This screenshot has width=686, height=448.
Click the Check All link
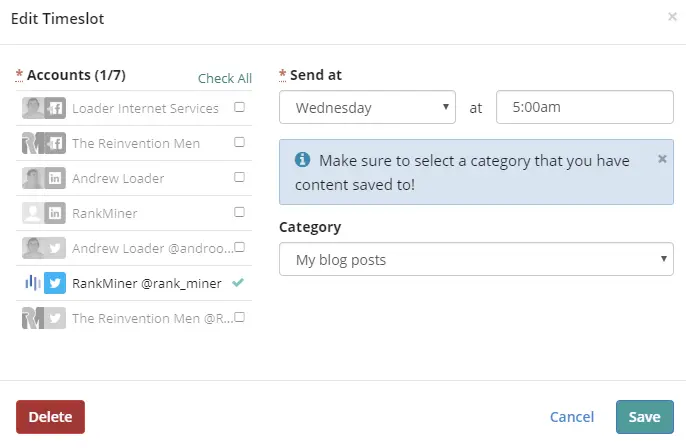pos(225,79)
